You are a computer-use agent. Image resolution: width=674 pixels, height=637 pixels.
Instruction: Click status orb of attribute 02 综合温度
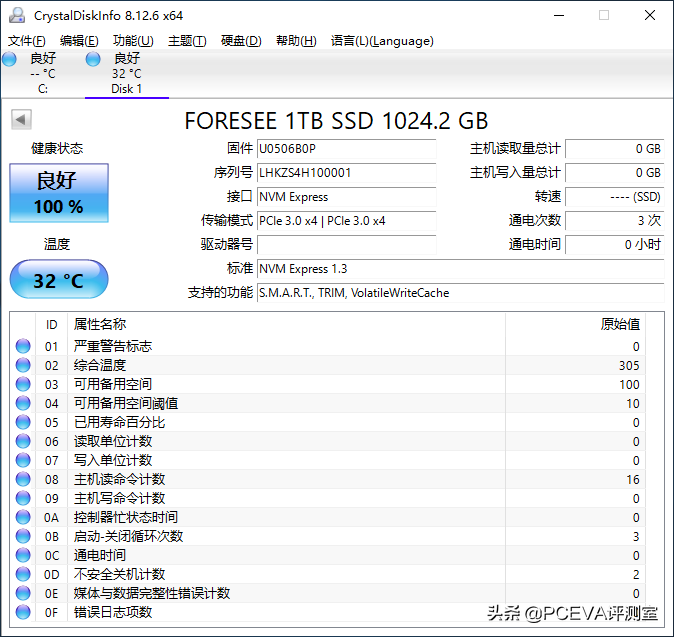23,365
